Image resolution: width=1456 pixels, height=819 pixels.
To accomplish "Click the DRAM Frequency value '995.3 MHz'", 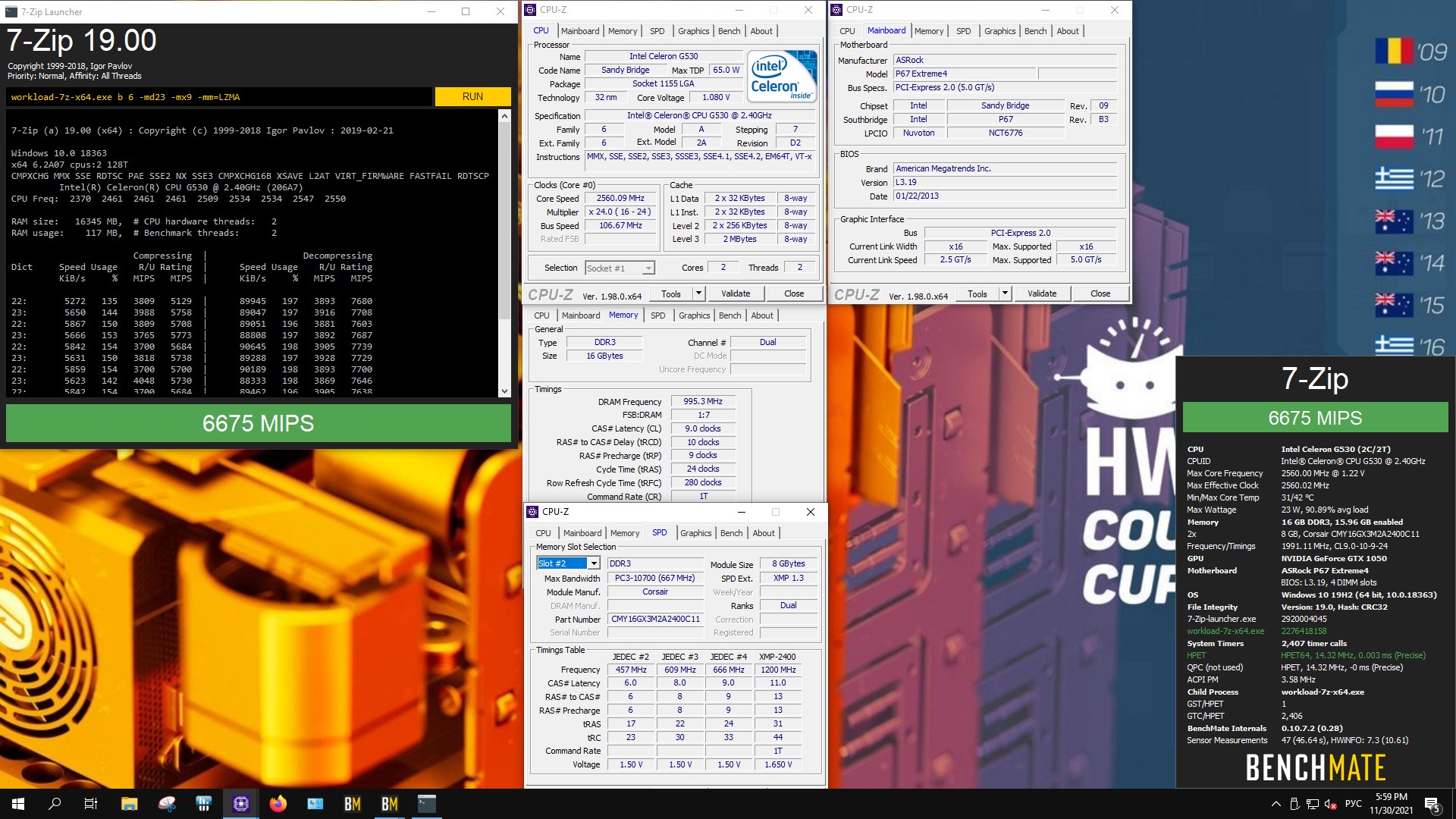I will [x=703, y=401].
